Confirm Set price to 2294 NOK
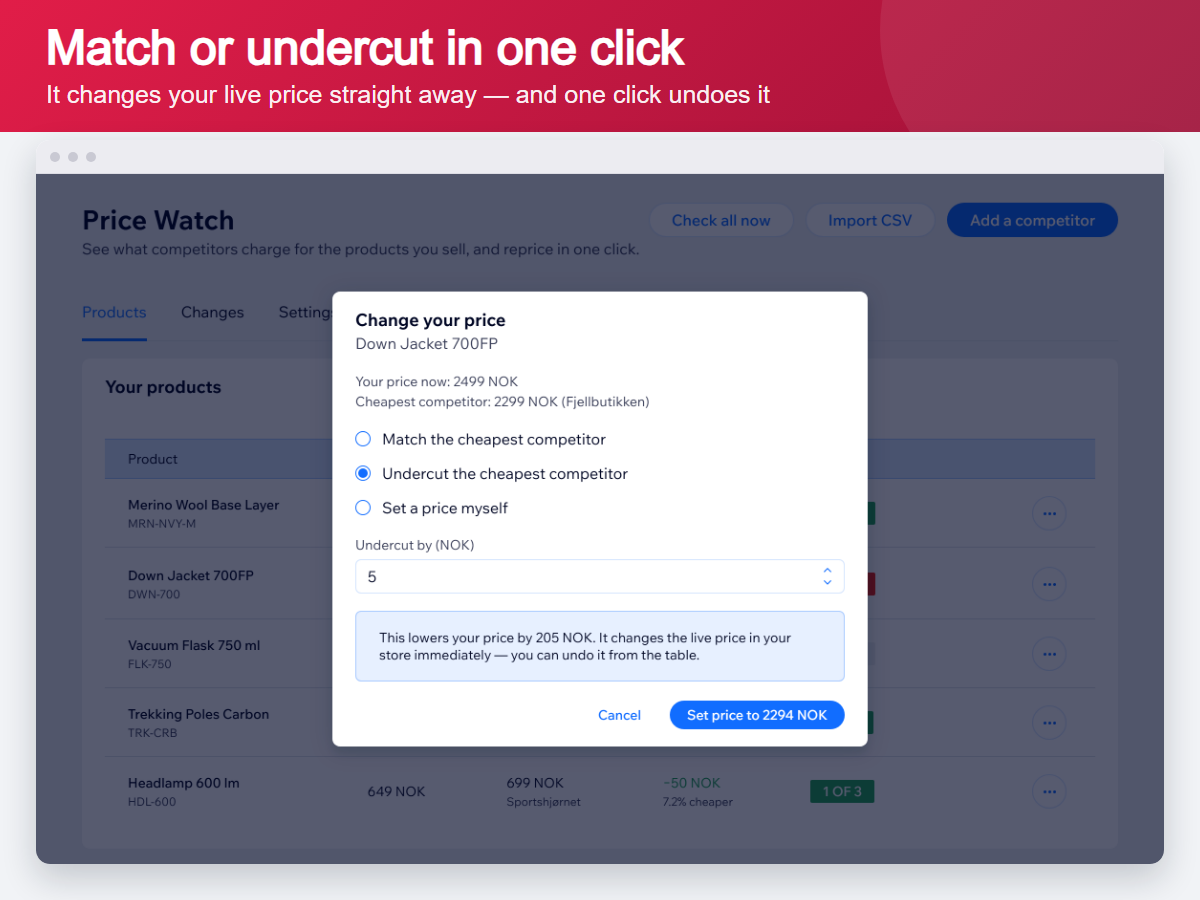1200x900 pixels. coord(757,715)
